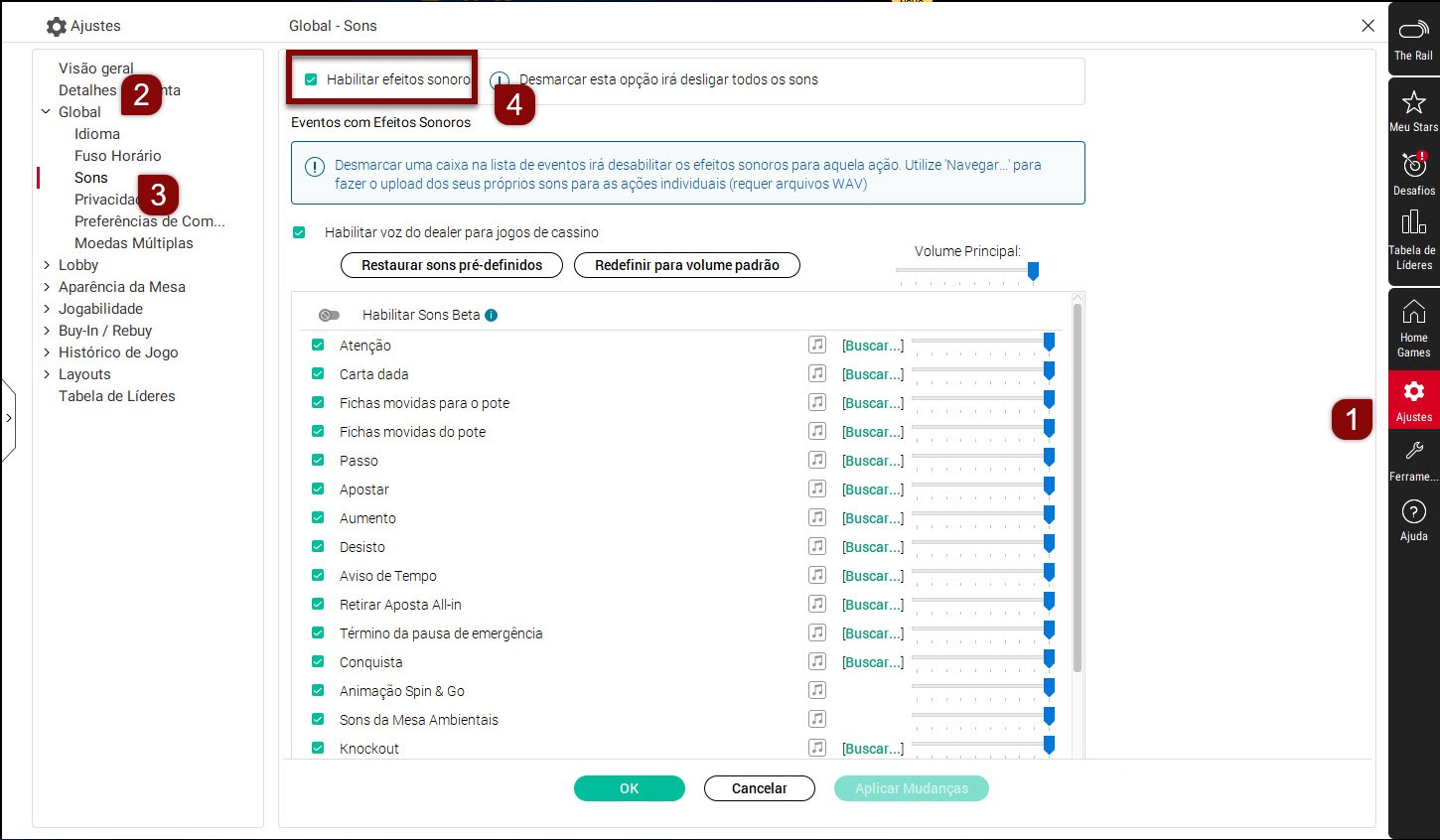Select Fuso Horário in settings tree
Screen dimensions: 1440x840
tap(117, 156)
